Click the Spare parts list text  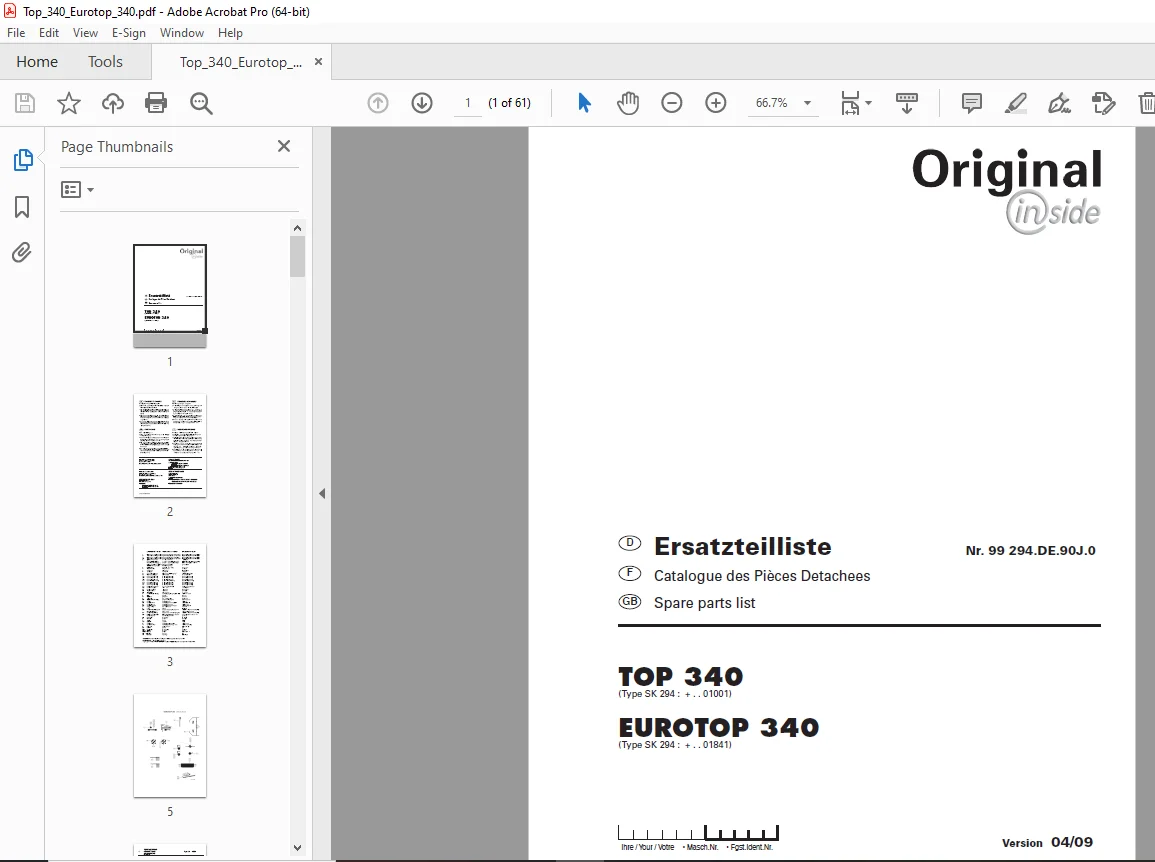[704, 603]
